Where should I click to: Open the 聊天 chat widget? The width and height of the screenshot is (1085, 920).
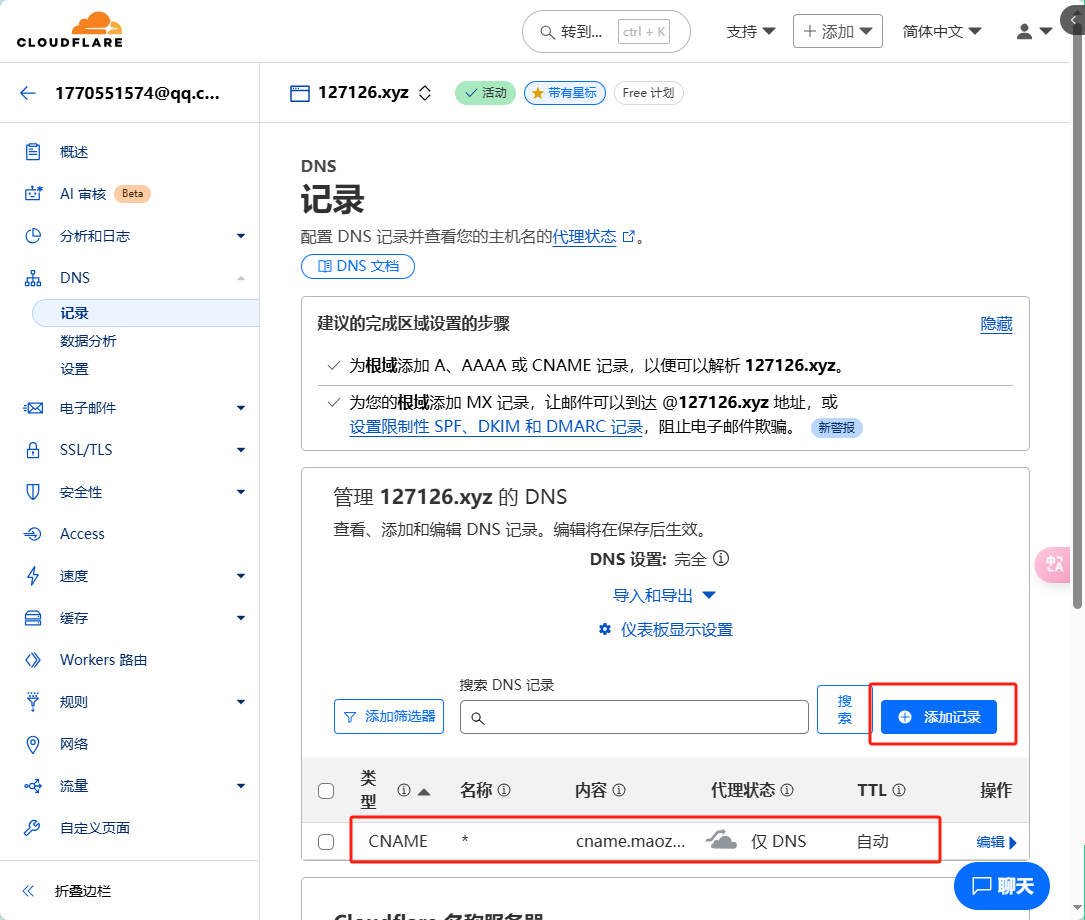point(1001,886)
